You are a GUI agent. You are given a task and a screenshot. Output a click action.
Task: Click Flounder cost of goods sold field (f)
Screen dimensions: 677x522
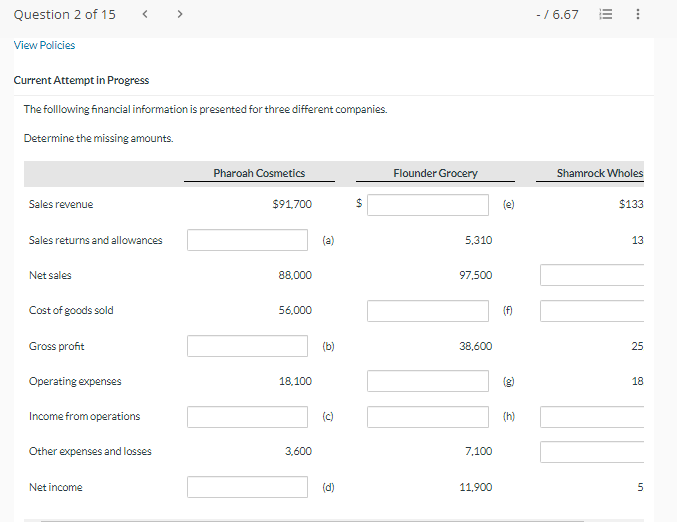click(427, 310)
